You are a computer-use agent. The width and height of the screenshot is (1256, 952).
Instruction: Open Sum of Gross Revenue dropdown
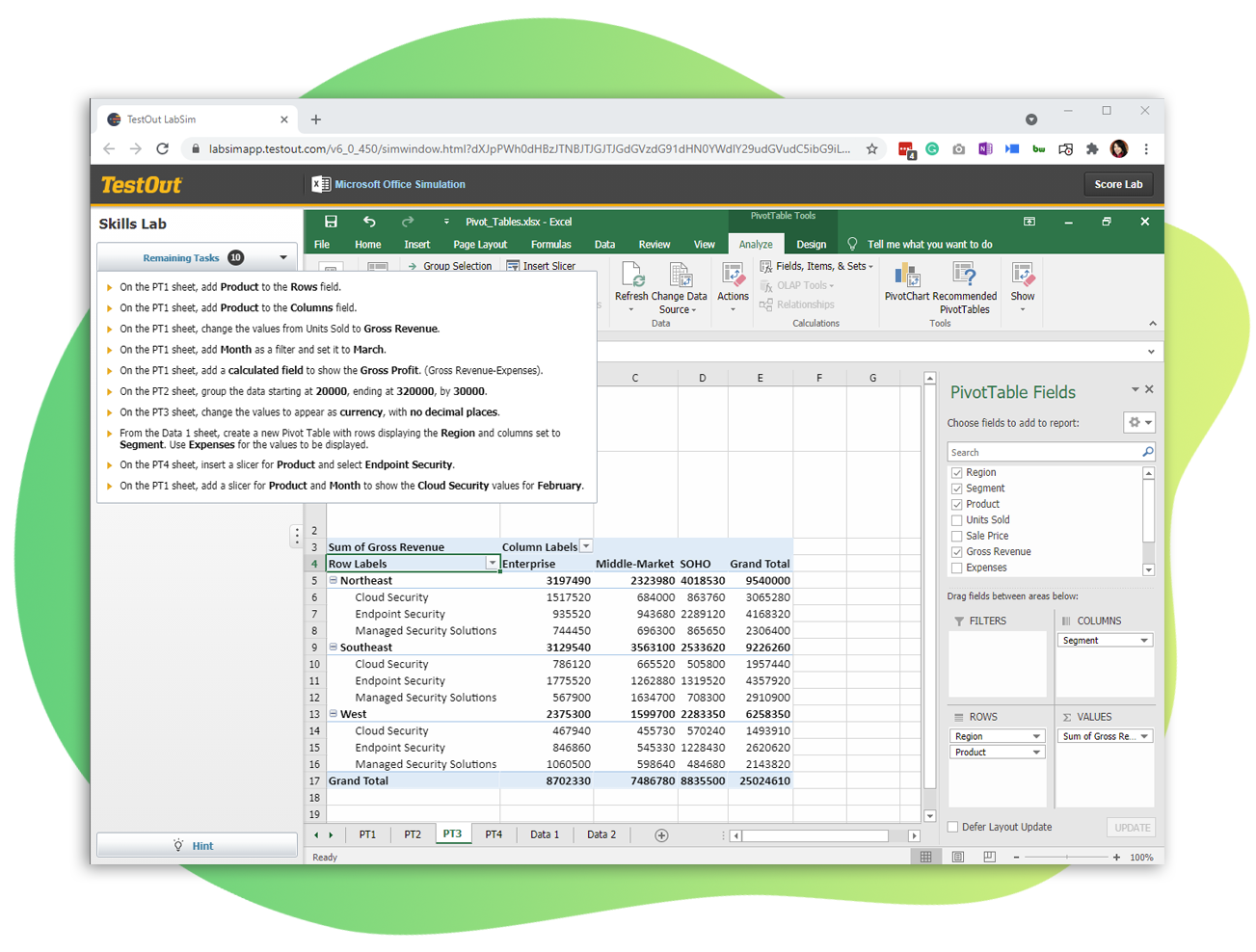point(1144,736)
